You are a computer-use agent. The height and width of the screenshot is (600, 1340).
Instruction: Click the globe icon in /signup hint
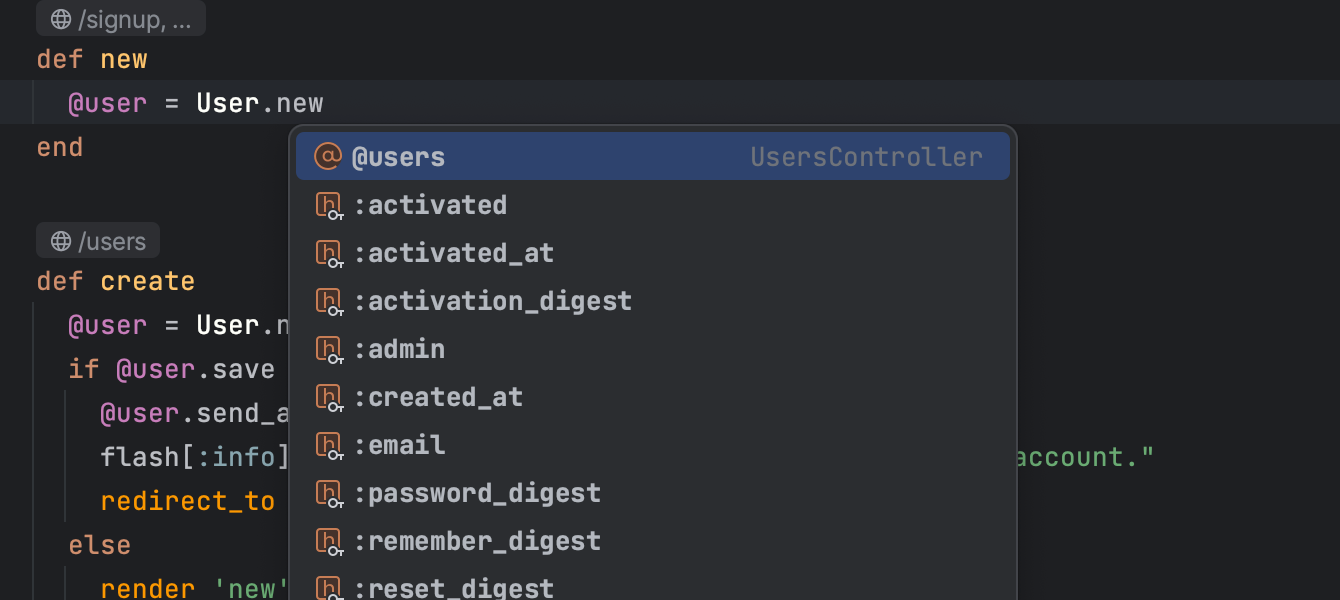(61, 20)
